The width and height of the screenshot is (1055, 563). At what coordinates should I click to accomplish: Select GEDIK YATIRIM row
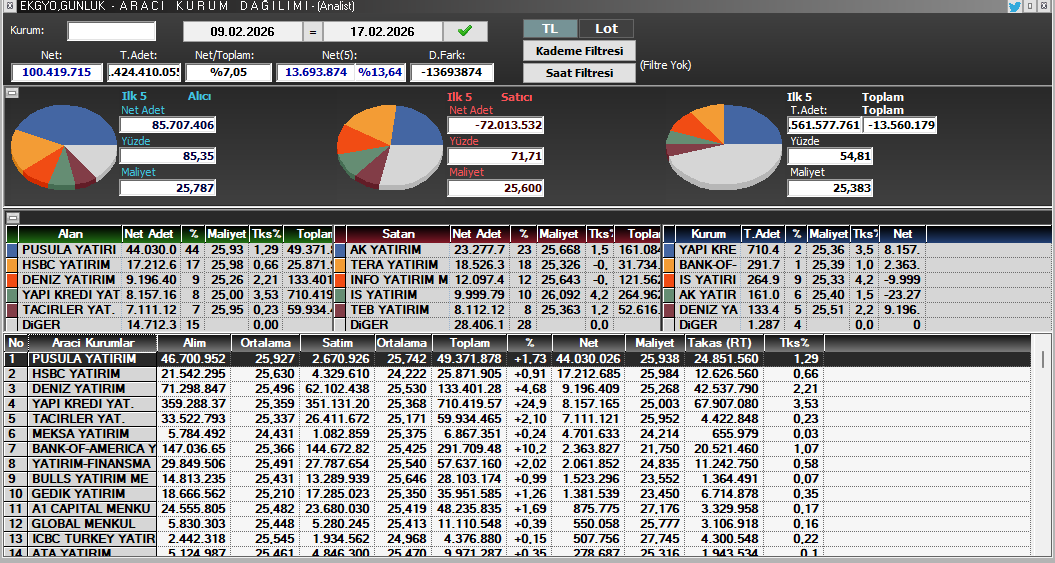click(x=517, y=494)
